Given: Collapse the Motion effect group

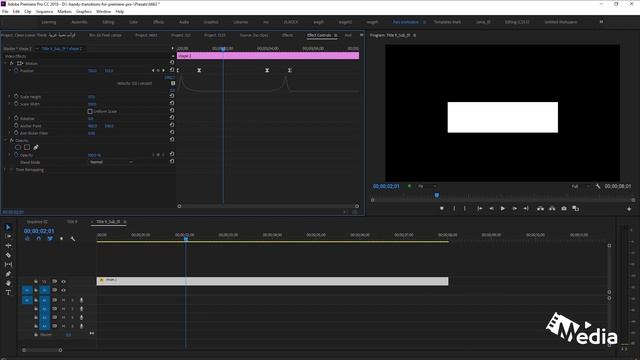Looking at the screenshot, I should click(5, 63).
